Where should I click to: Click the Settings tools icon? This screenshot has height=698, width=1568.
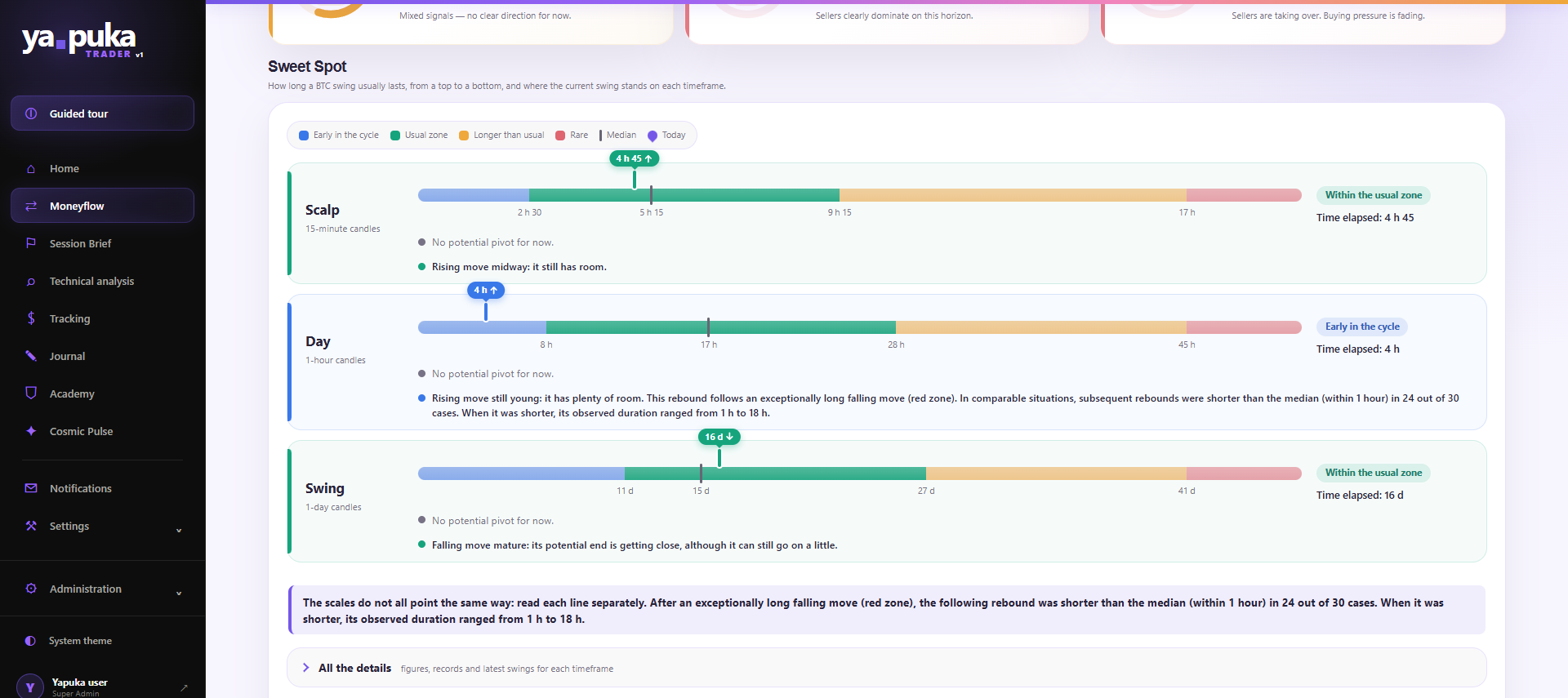click(31, 526)
